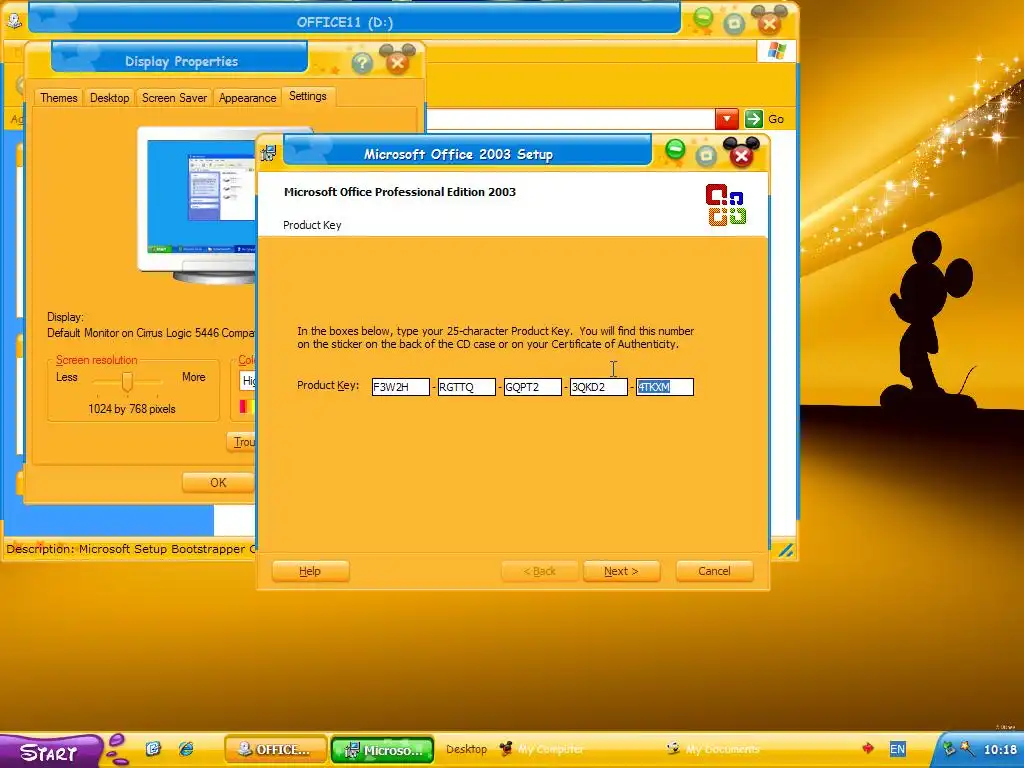
Task: Switch to the Microso... taskbar button
Action: pos(383,750)
